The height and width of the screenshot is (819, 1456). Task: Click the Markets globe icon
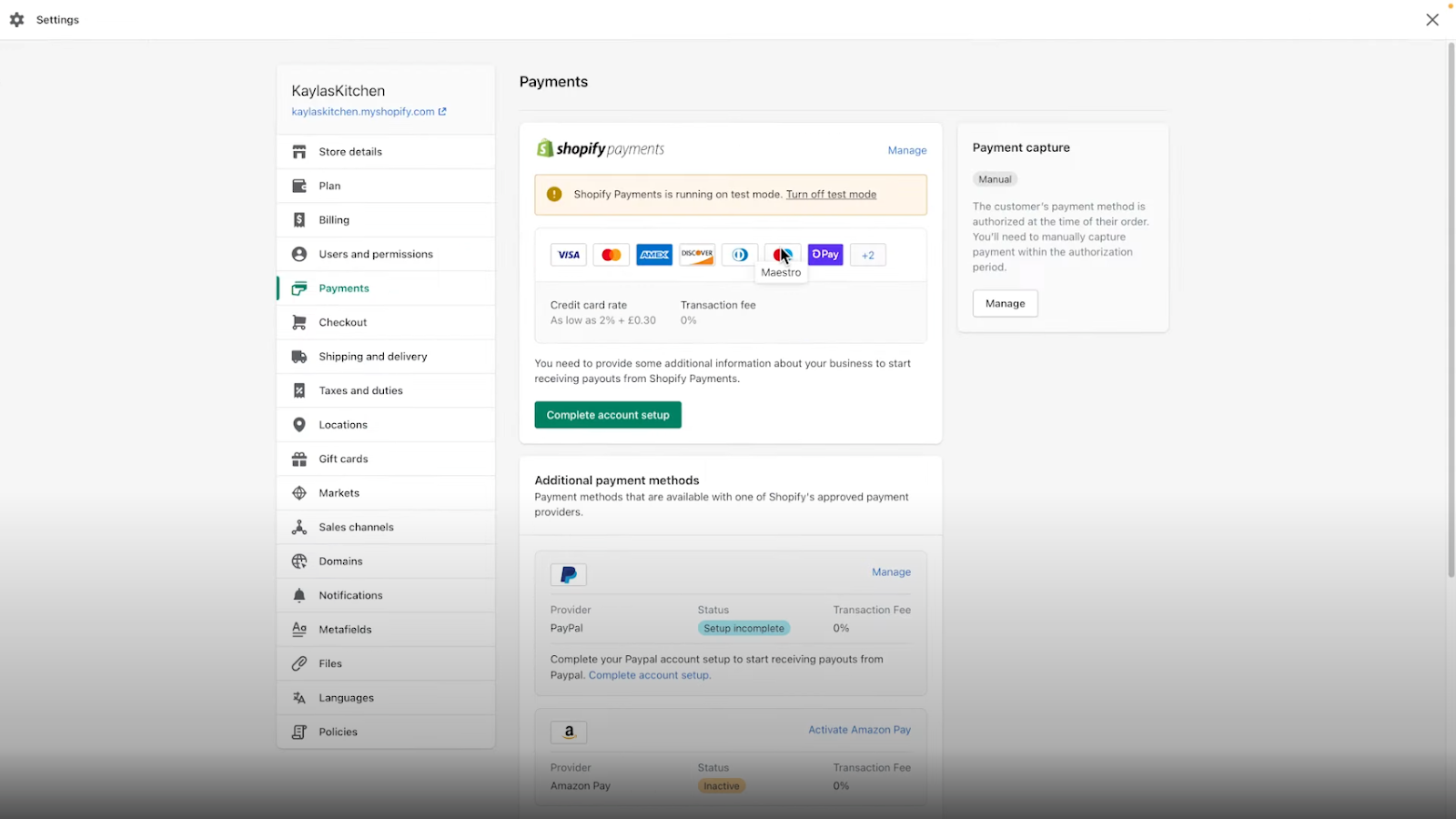click(299, 493)
